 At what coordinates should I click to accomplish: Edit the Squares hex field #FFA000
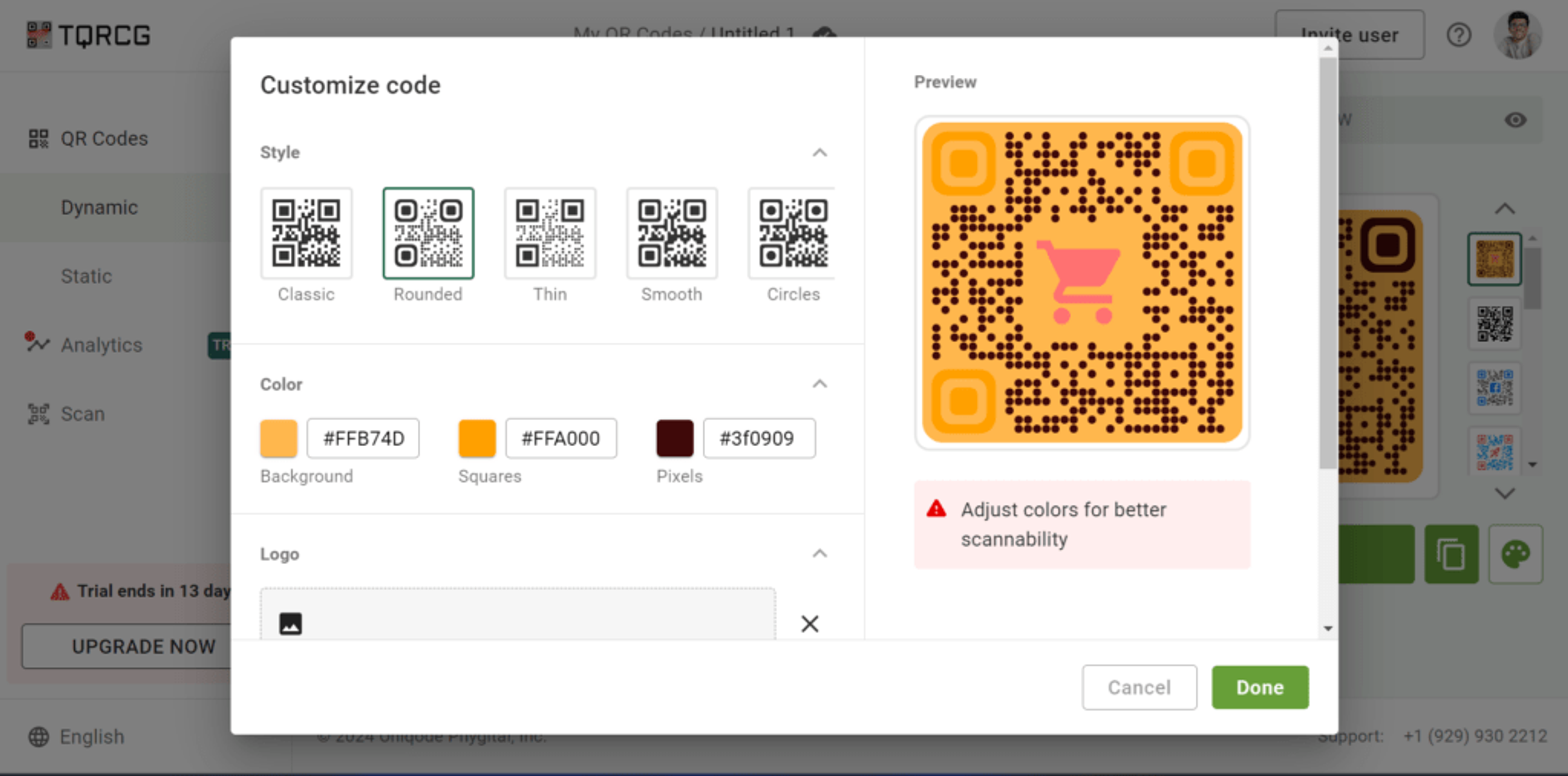561,438
